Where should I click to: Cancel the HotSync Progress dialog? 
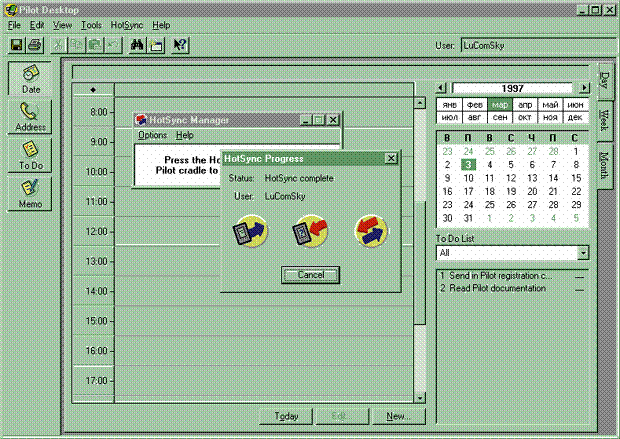pyautogui.click(x=310, y=275)
